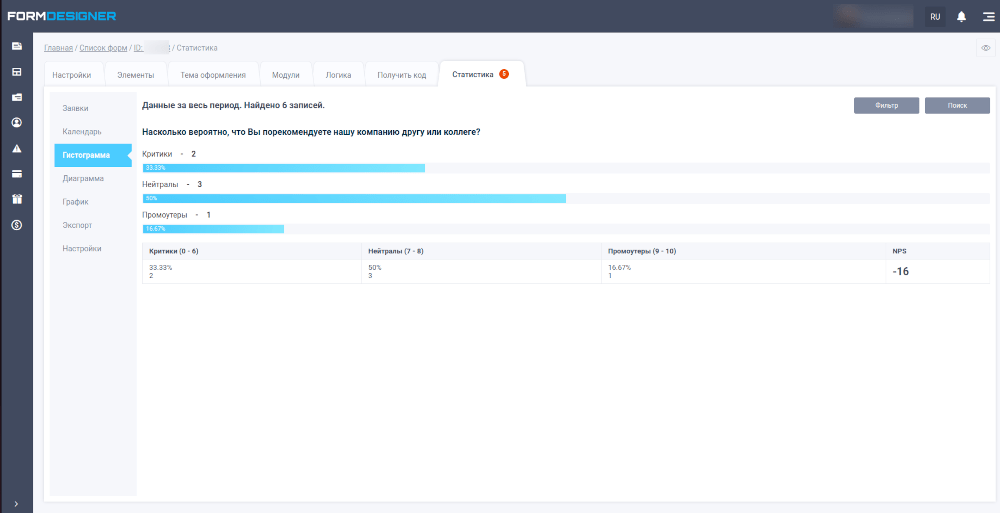Switch to the Логика tab
The width and height of the screenshot is (1000, 513).
point(338,75)
